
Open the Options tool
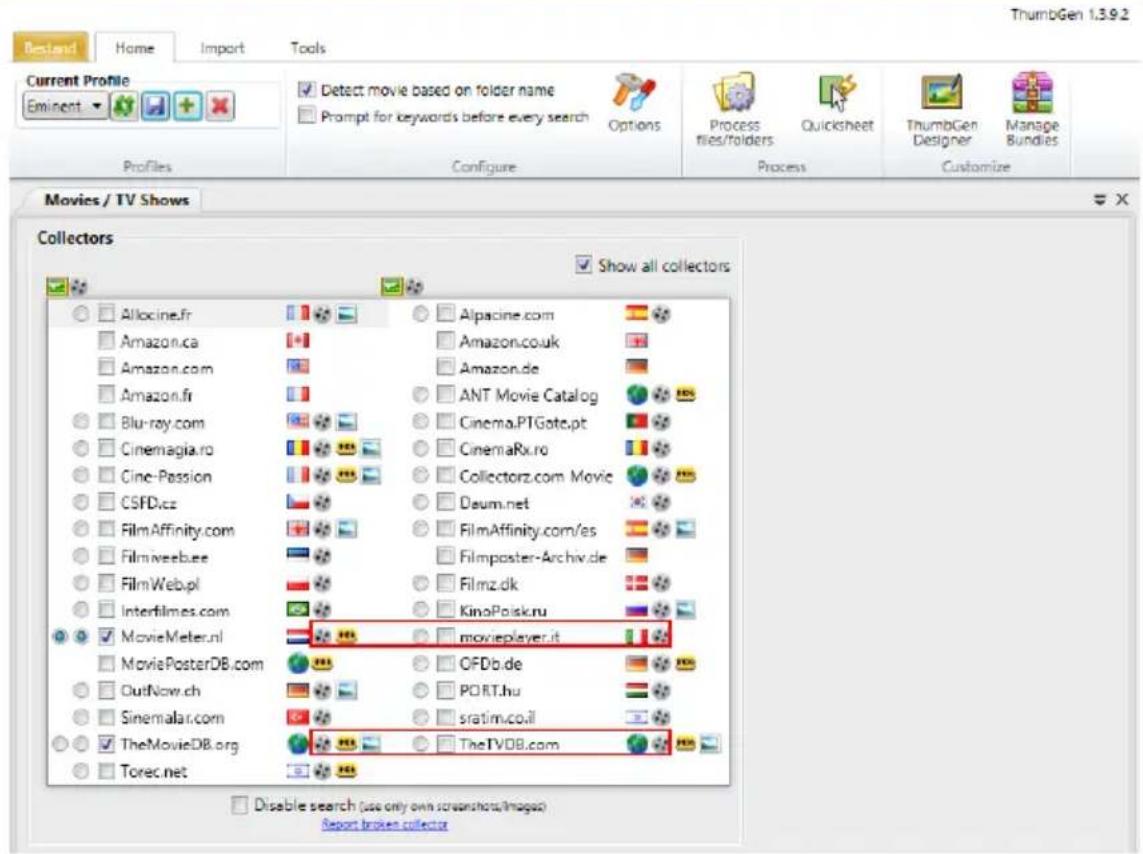pyautogui.click(x=634, y=103)
